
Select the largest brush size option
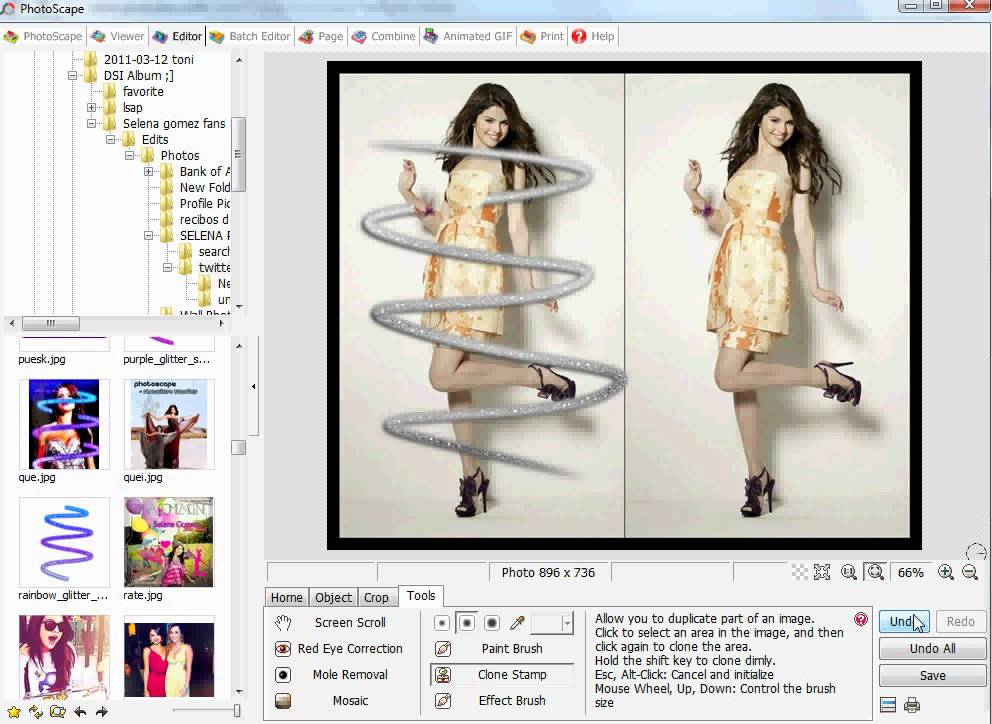coord(492,623)
